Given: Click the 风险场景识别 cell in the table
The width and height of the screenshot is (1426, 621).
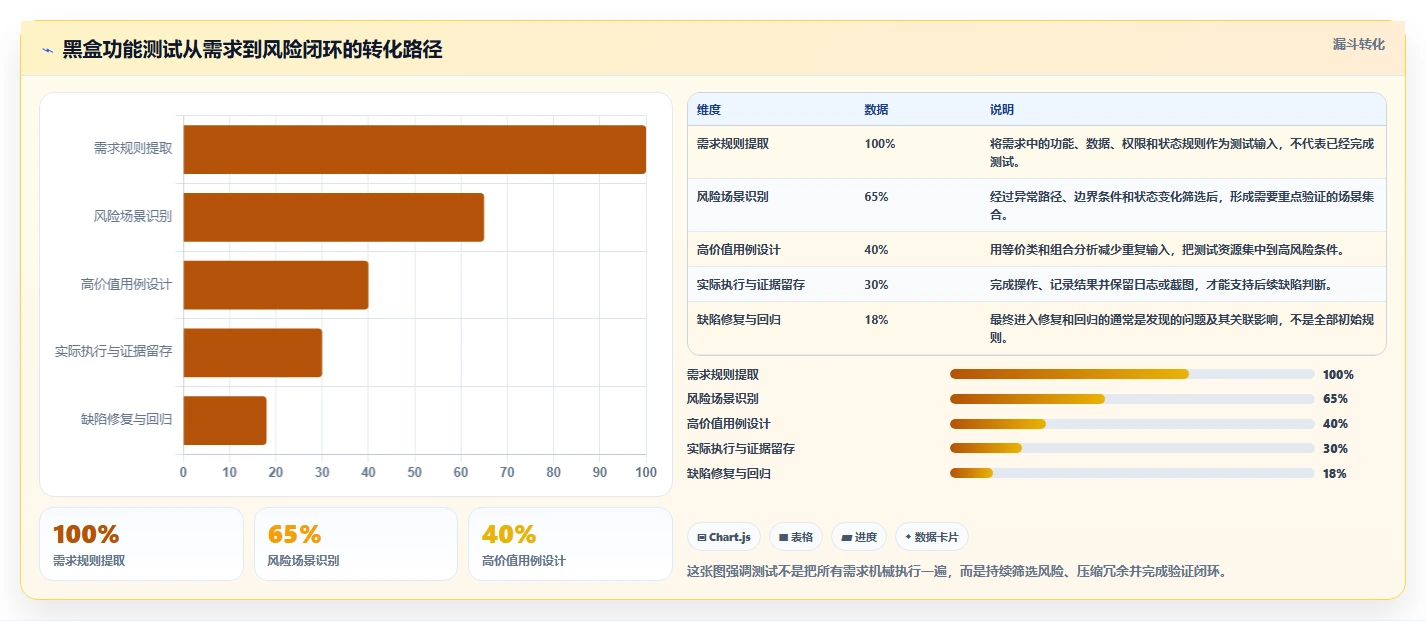Looking at the screenshot, I should (733, 196).
